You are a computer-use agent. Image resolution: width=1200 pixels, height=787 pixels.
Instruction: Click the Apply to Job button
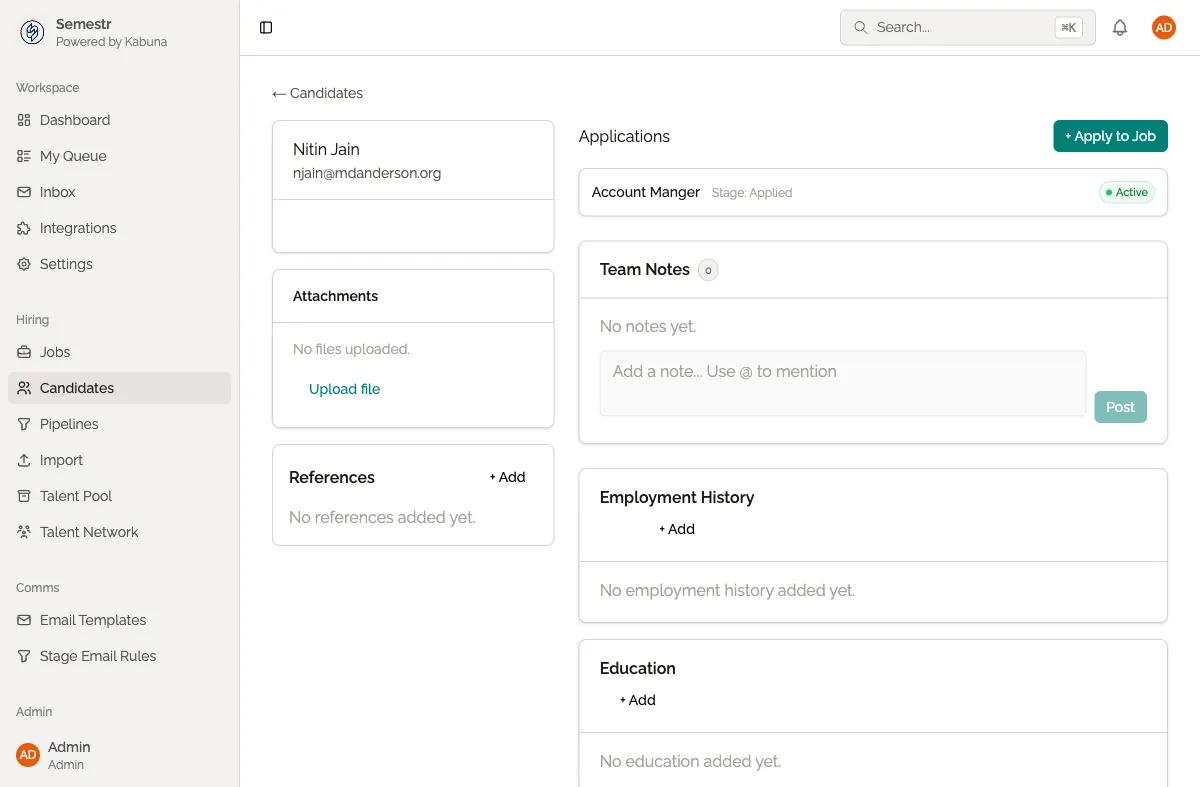tap(1110, 136)
